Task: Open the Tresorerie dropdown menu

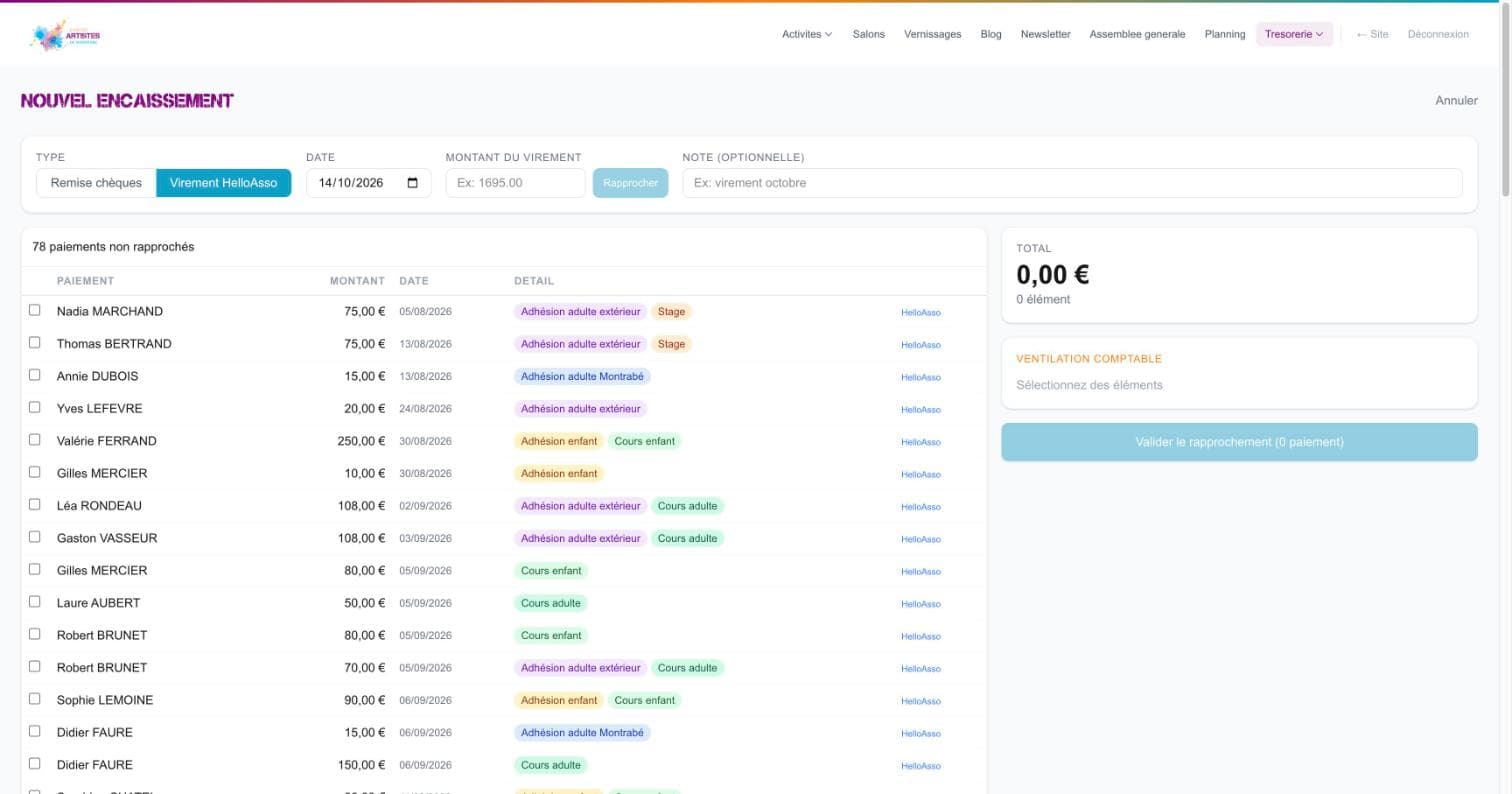Action: coord(1294,34)
